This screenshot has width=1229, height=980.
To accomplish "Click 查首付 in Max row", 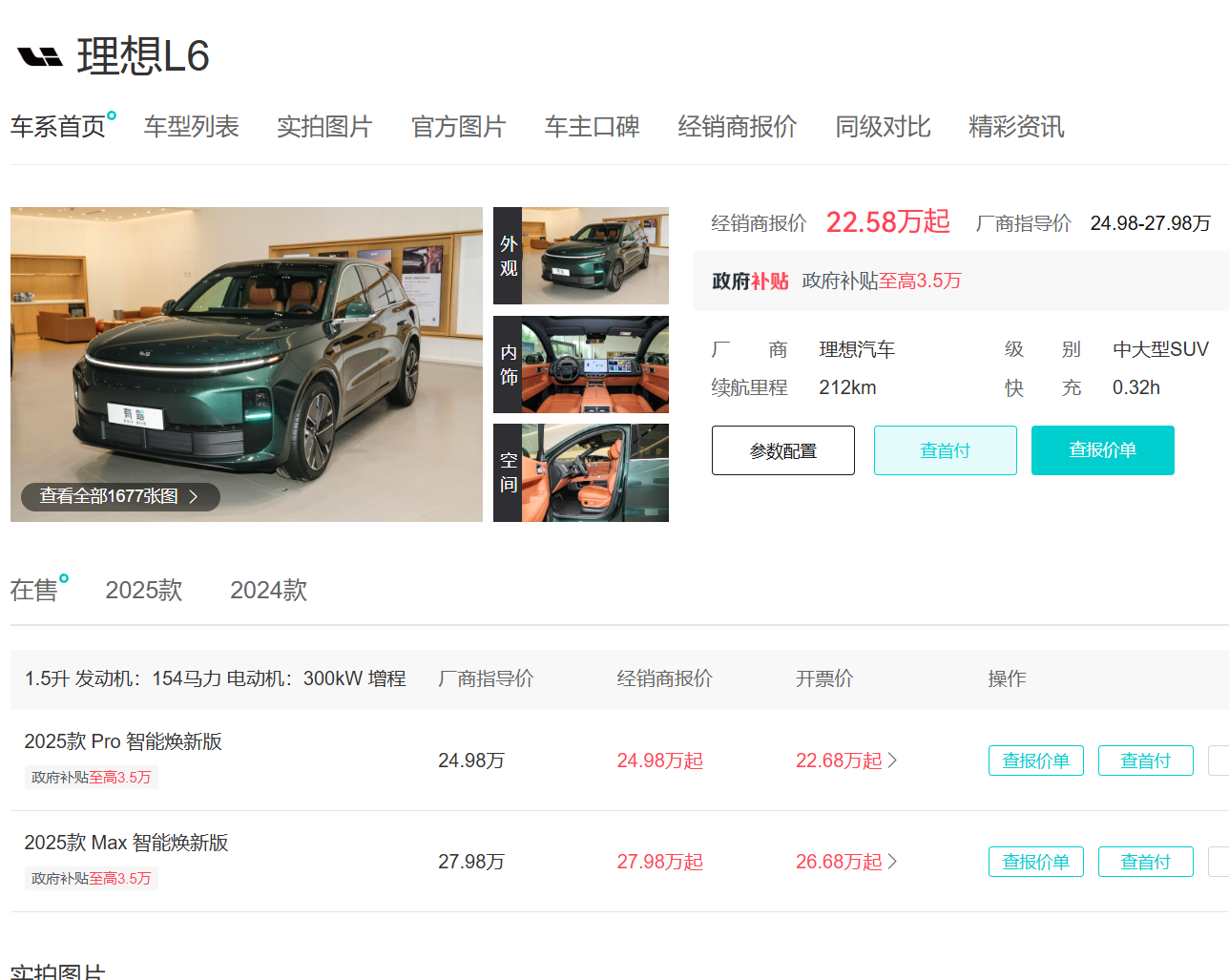I will (1146, 862).
